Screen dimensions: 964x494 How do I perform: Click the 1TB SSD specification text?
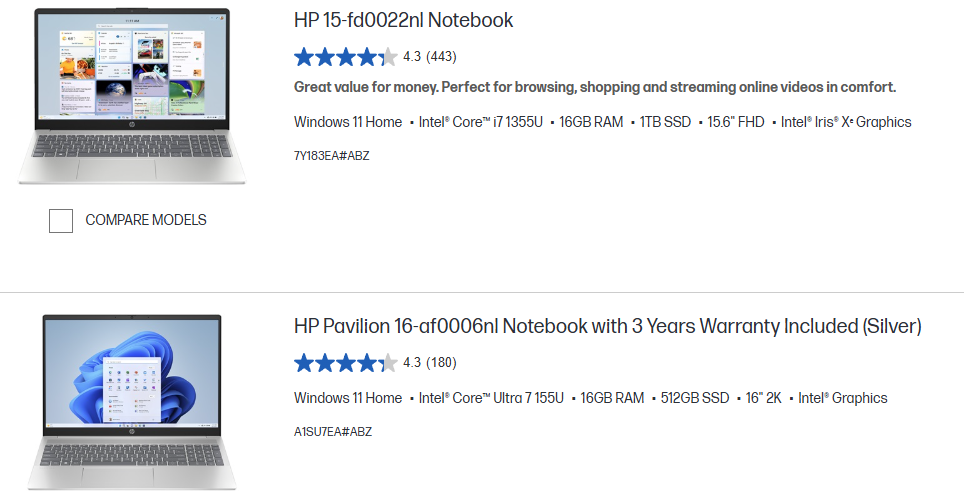tap(665, 122)
